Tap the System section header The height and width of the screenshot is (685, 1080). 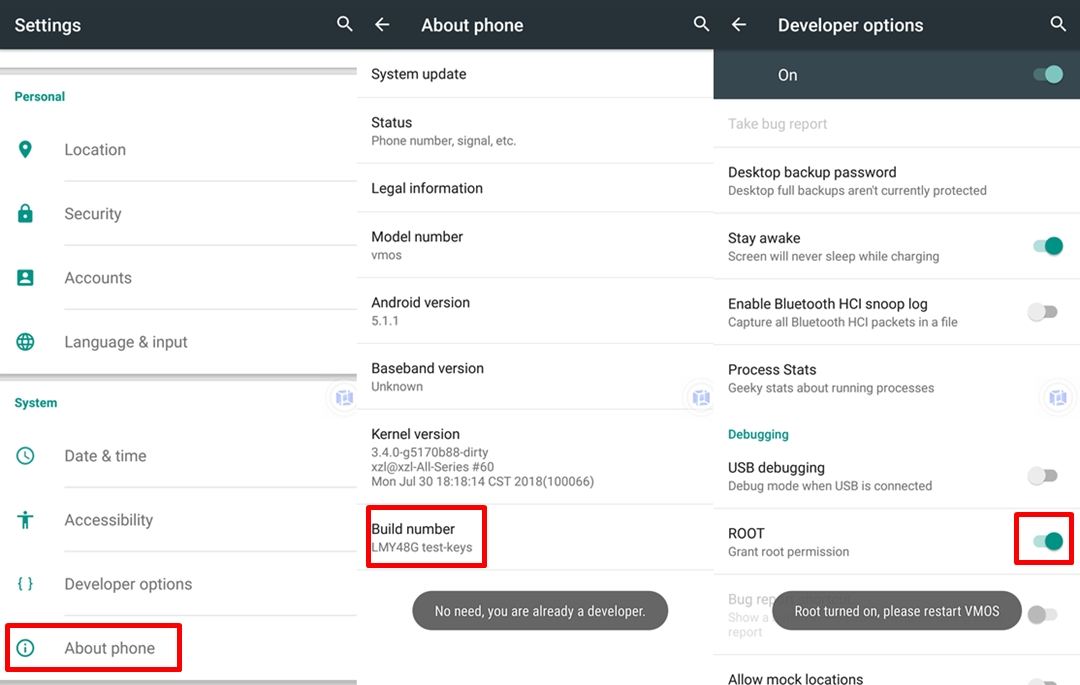[x=36, y=403]
